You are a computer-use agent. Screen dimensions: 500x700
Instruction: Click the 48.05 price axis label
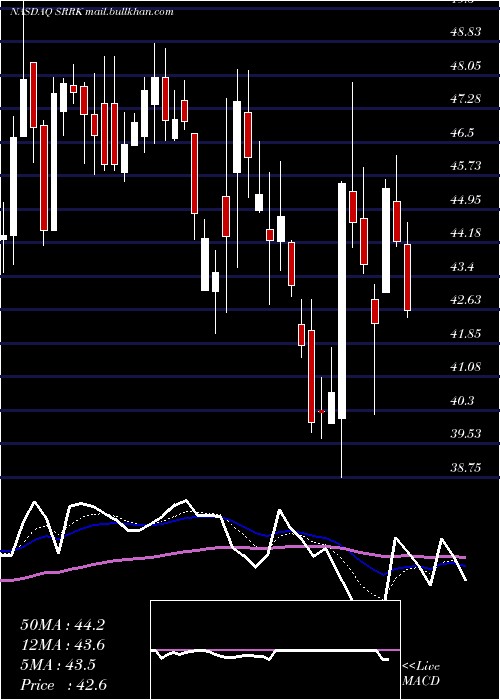(x=466, y=66)
